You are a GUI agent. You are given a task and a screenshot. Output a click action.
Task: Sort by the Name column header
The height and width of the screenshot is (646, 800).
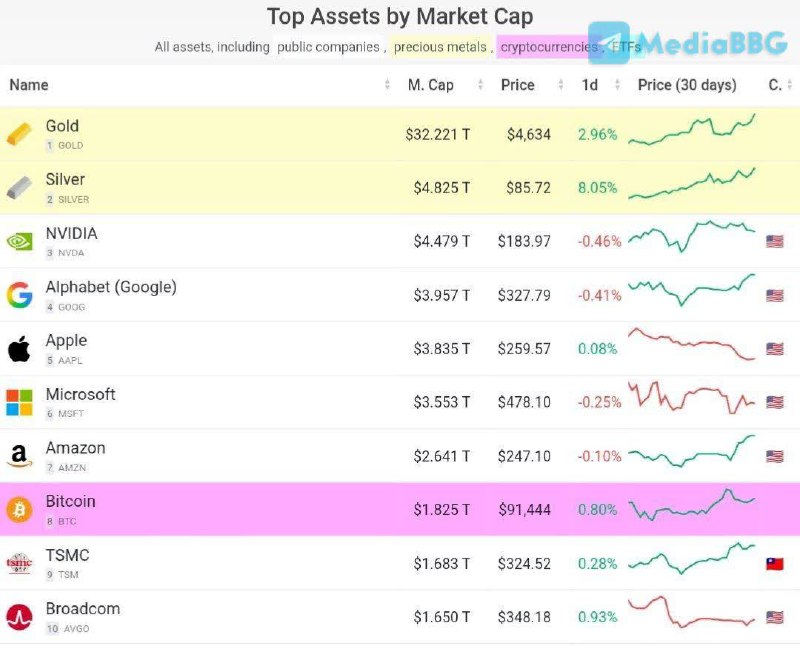tap(29, 85)
